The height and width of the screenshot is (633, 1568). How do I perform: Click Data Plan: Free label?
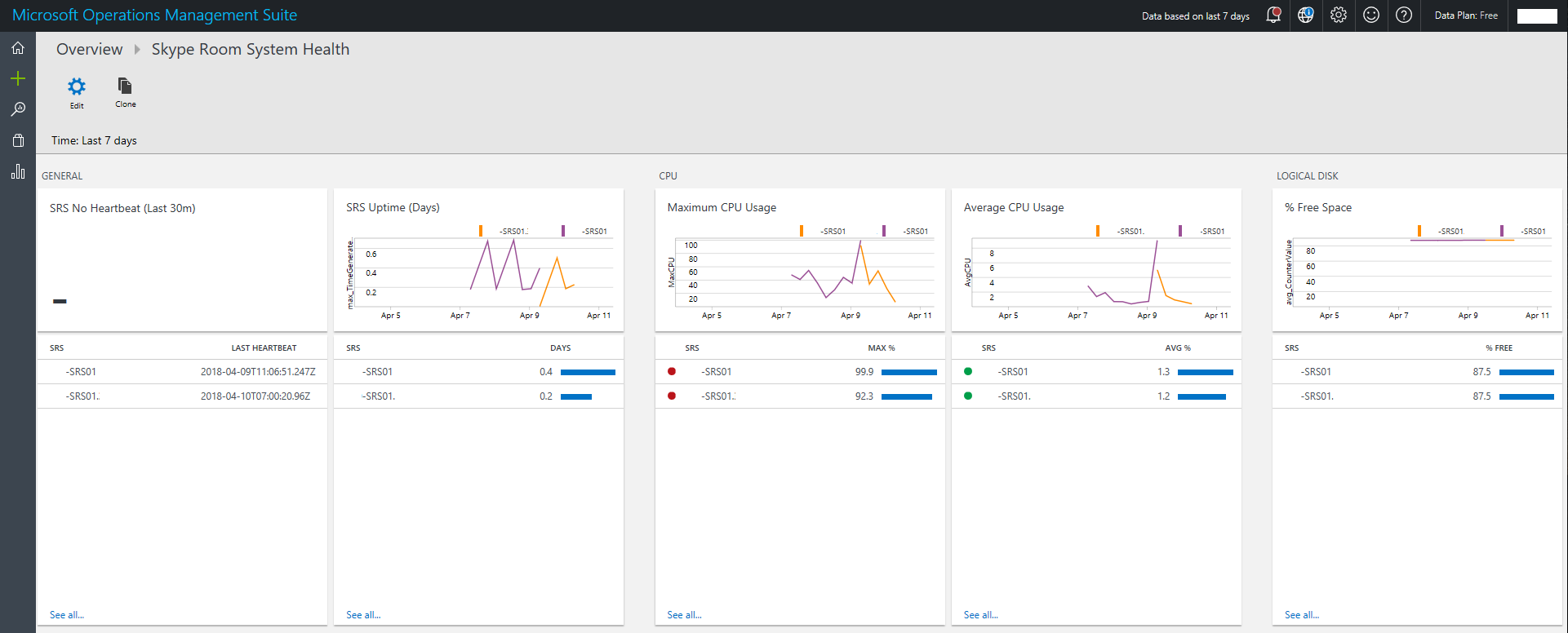click(1466, 15)
